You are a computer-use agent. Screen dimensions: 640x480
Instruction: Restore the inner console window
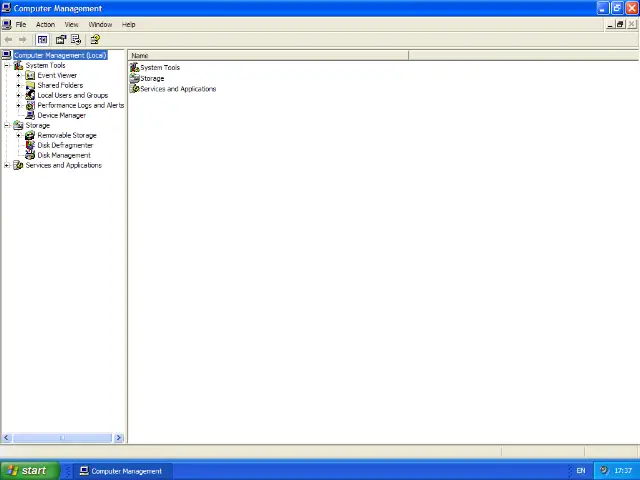pyautogui.click(x=620, y=24)
